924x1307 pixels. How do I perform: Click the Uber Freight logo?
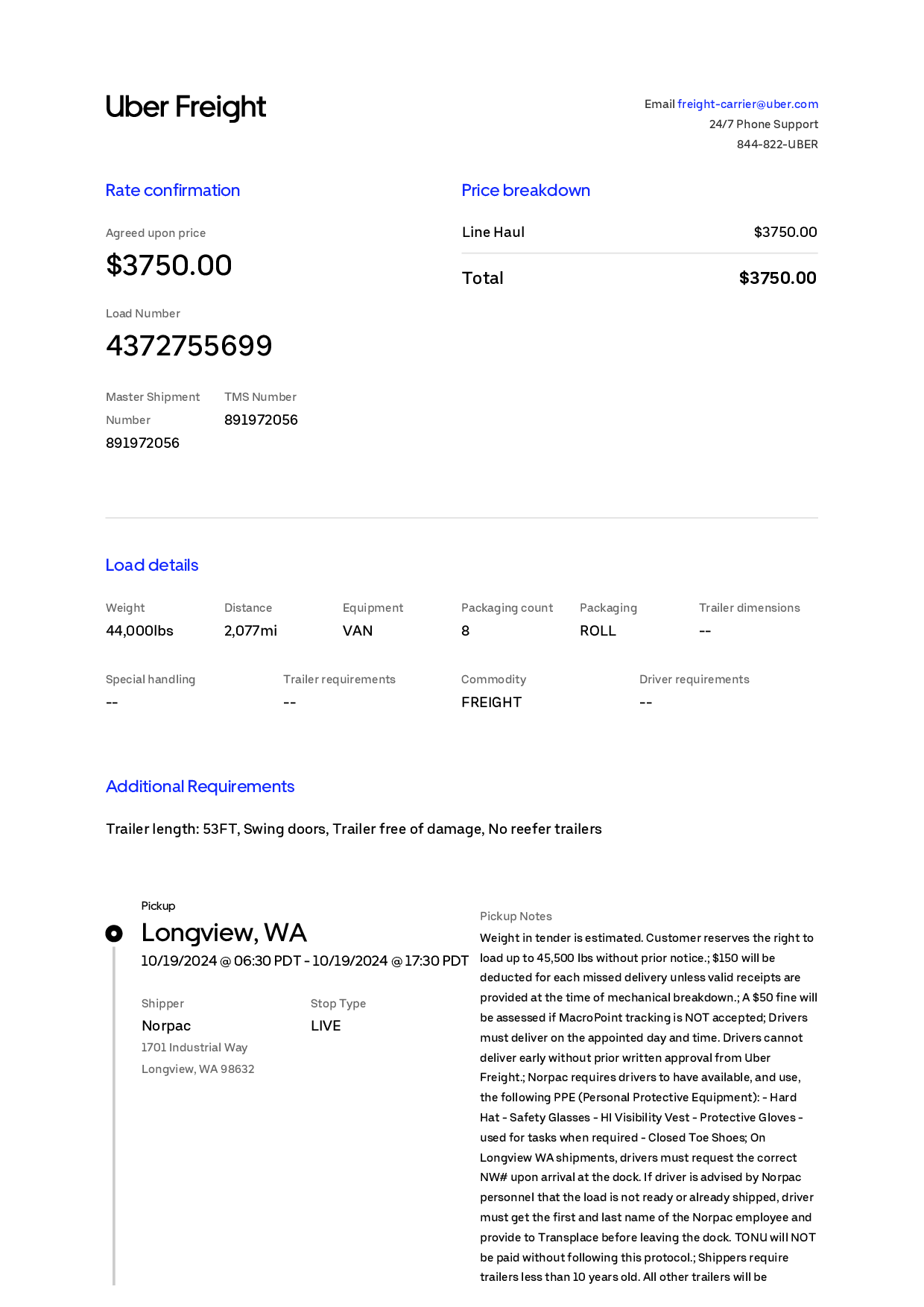[x=186, y=107]
